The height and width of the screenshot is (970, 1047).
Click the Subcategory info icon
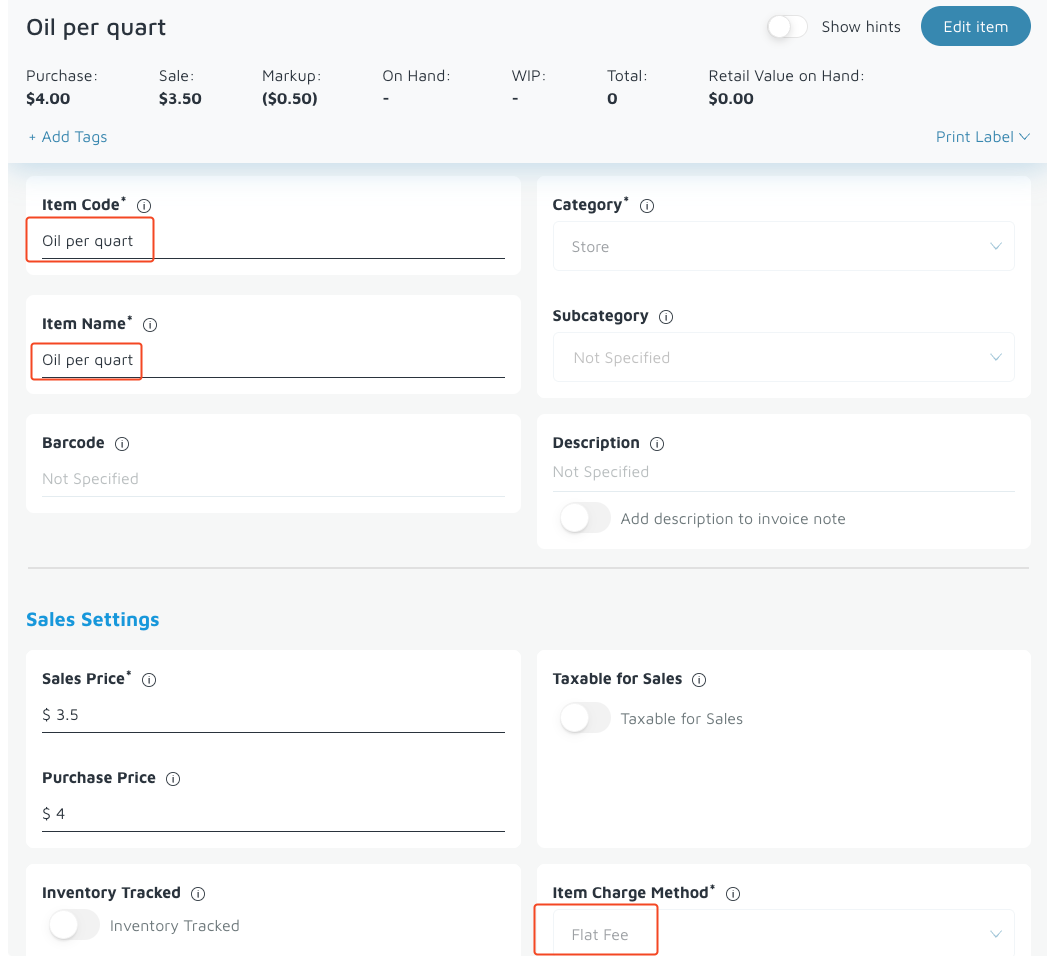pos(666,316)
